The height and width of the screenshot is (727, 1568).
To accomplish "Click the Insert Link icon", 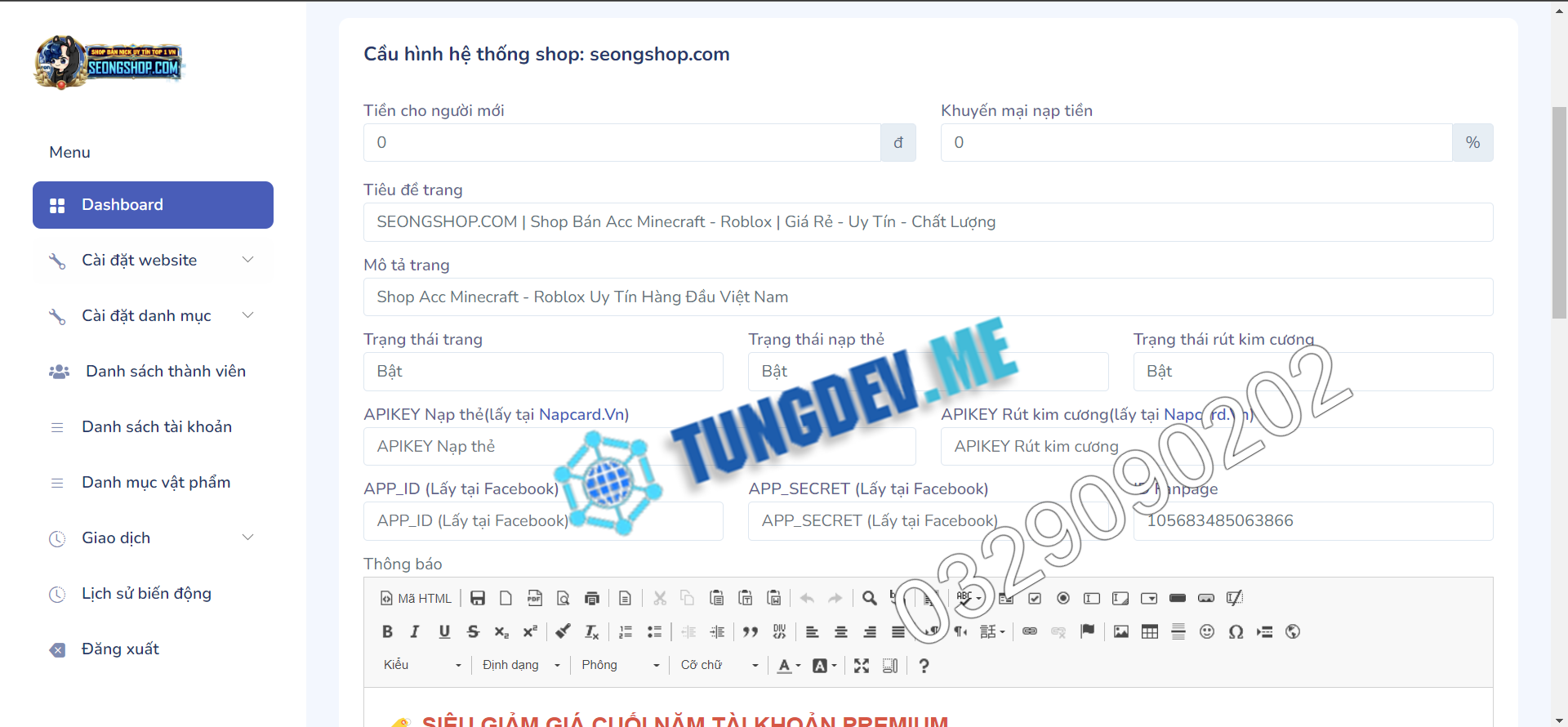I will (x=1030, y=631).
